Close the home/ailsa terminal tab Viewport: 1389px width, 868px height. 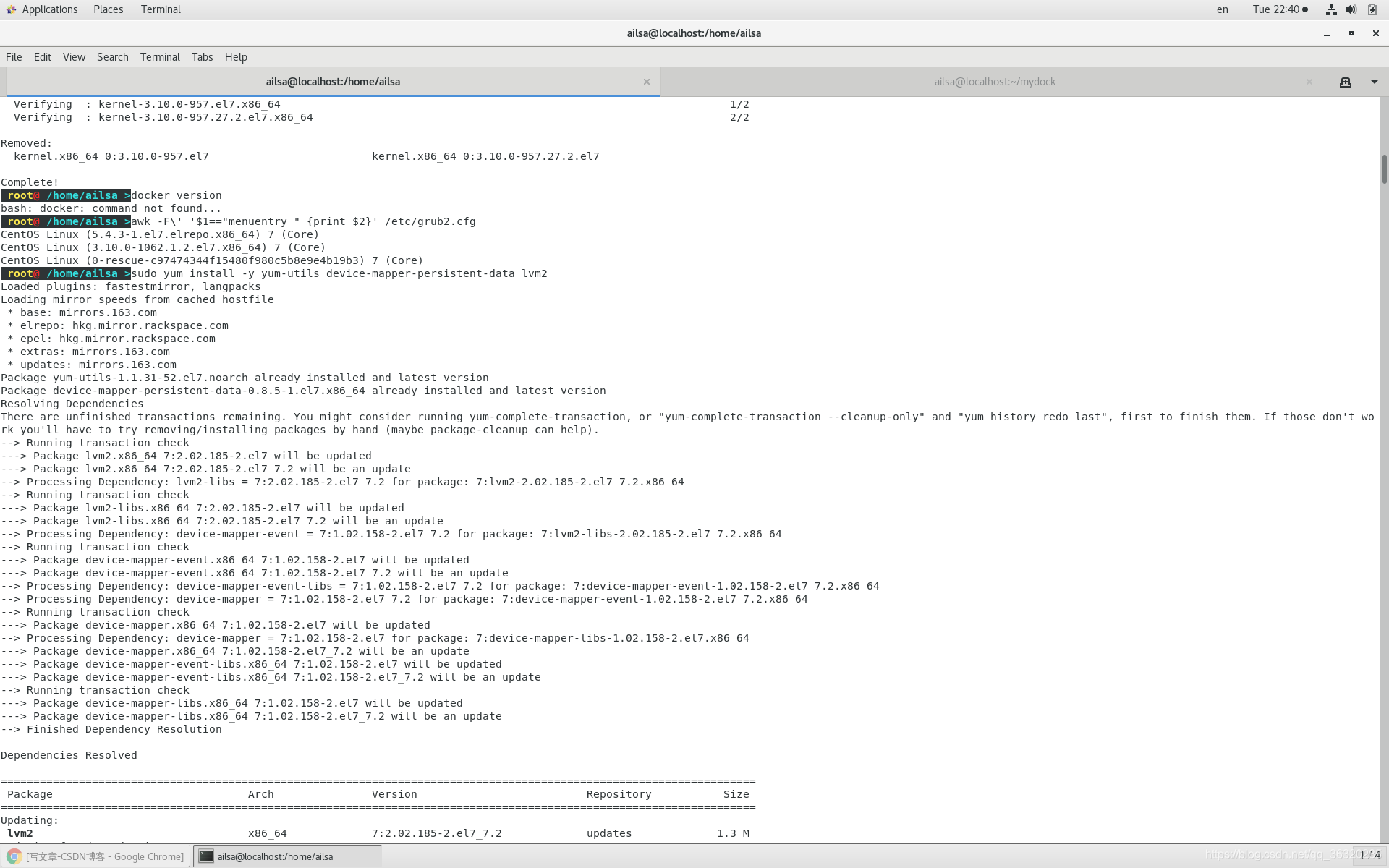[646, 82]
